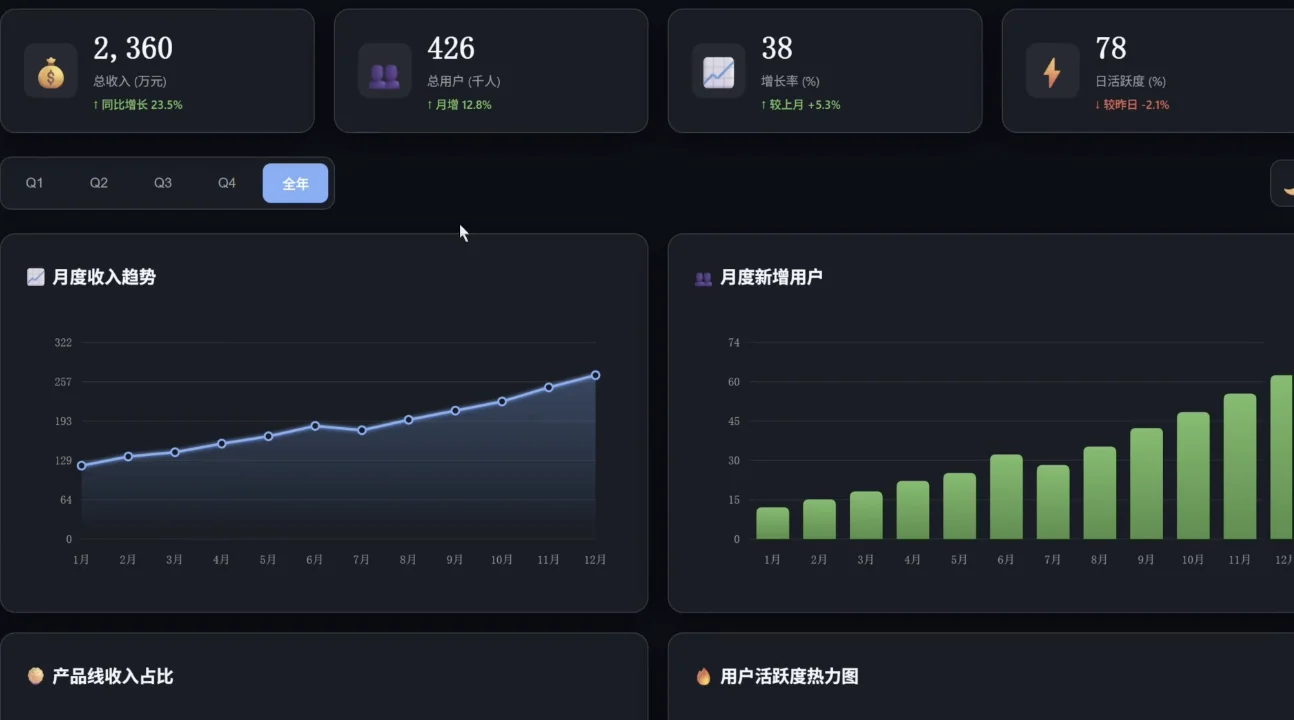Select the 全年 view option
The image size is (1294, 720).
click(295, 183)
